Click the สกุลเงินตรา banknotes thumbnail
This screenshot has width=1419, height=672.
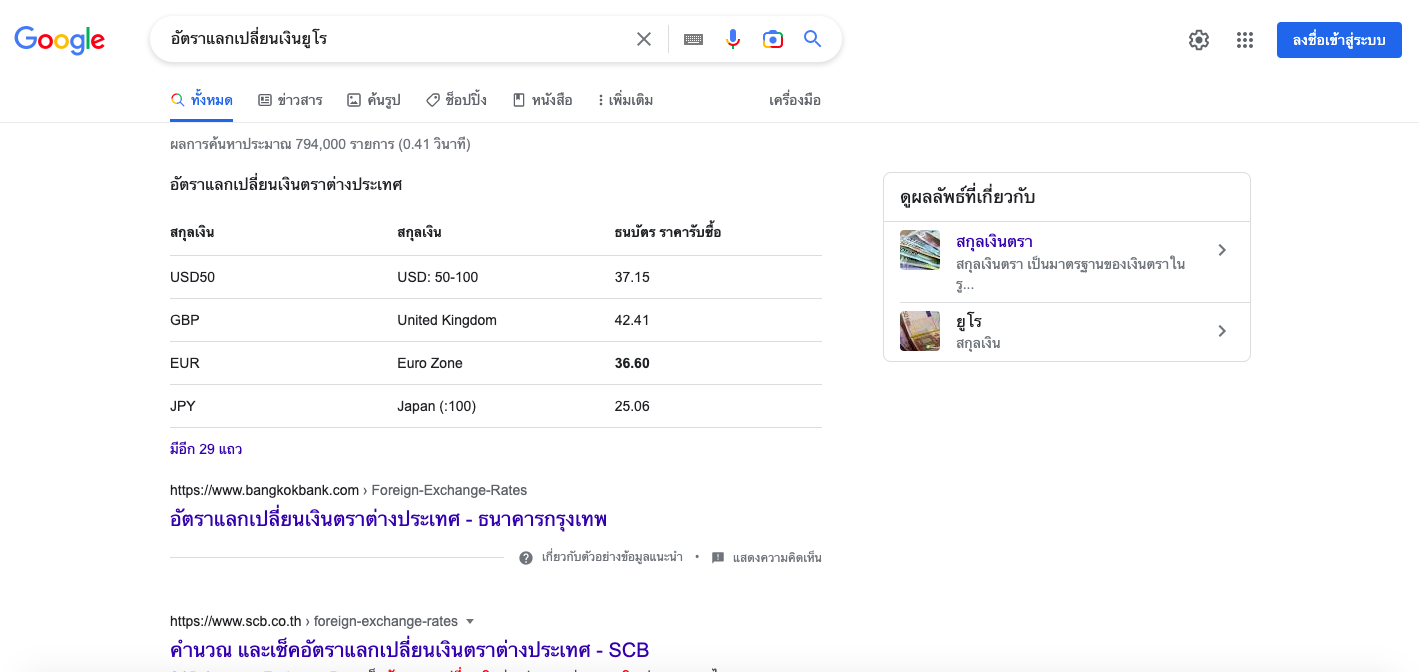pos(920,250)
